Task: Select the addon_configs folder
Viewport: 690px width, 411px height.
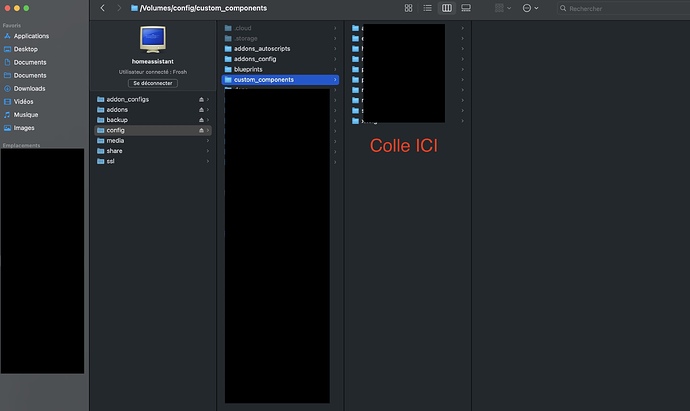Action: click(x=153, y=99)
